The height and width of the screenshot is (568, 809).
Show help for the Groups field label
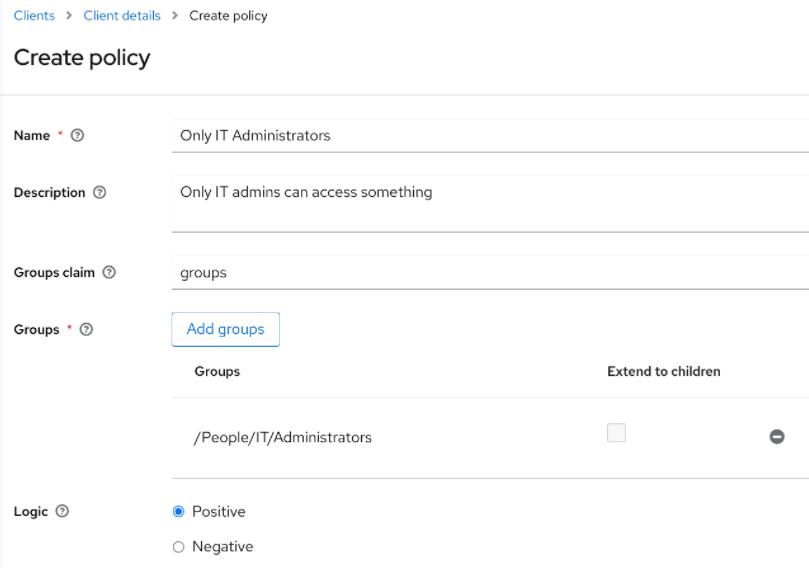(x=86, y=330)
